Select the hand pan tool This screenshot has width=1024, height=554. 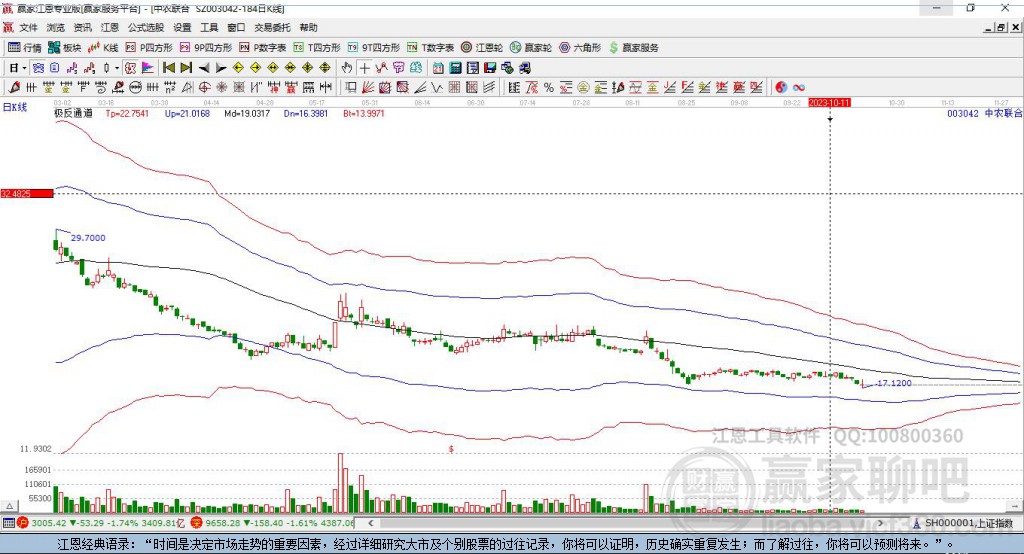pos(347,68)
